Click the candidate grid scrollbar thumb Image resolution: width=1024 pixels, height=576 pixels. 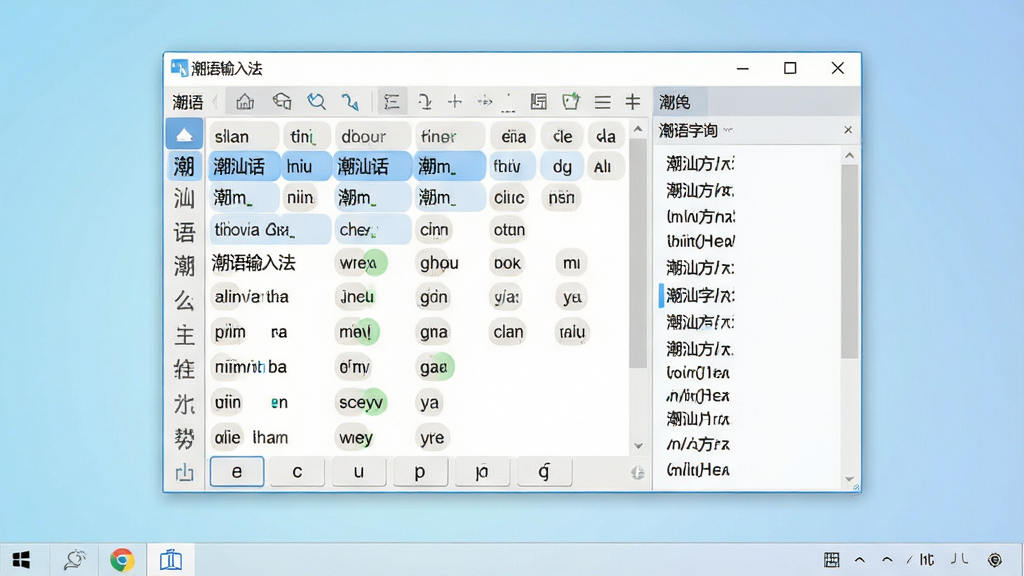638,253
